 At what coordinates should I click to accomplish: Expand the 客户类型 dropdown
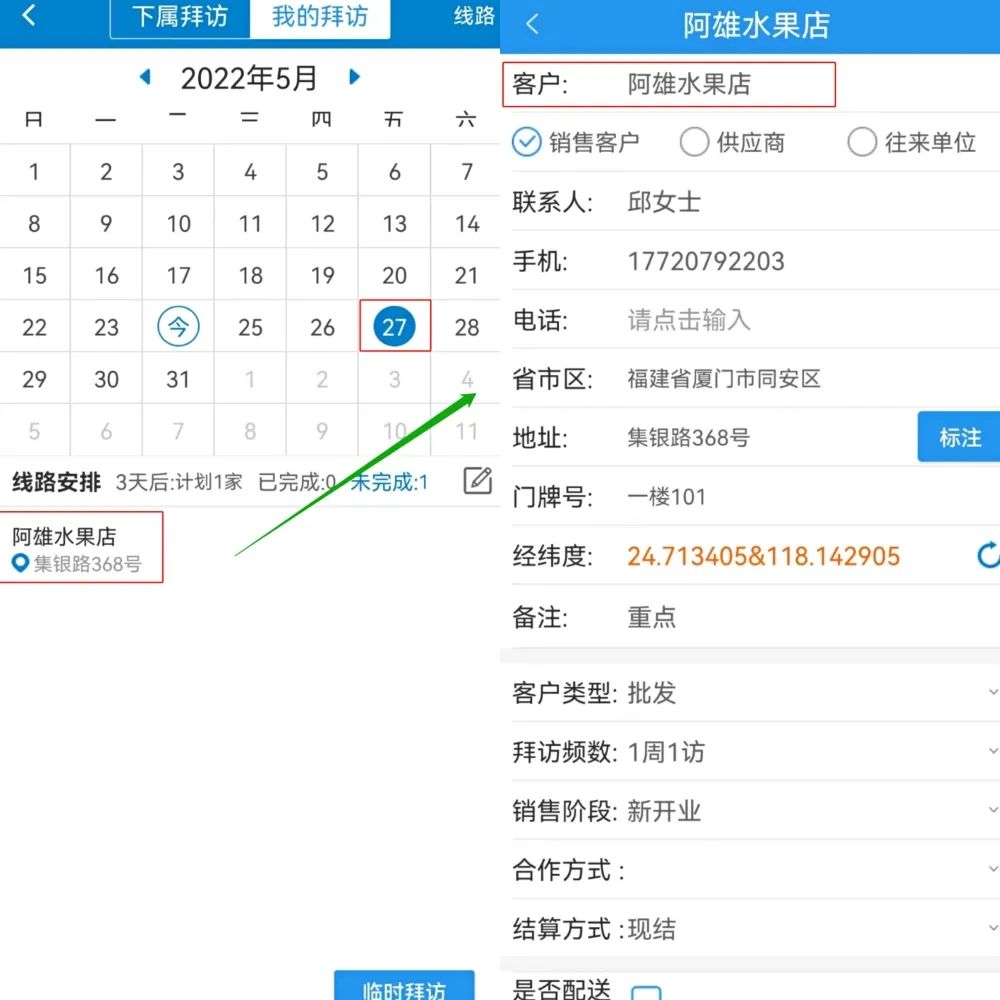coord(990,692)
